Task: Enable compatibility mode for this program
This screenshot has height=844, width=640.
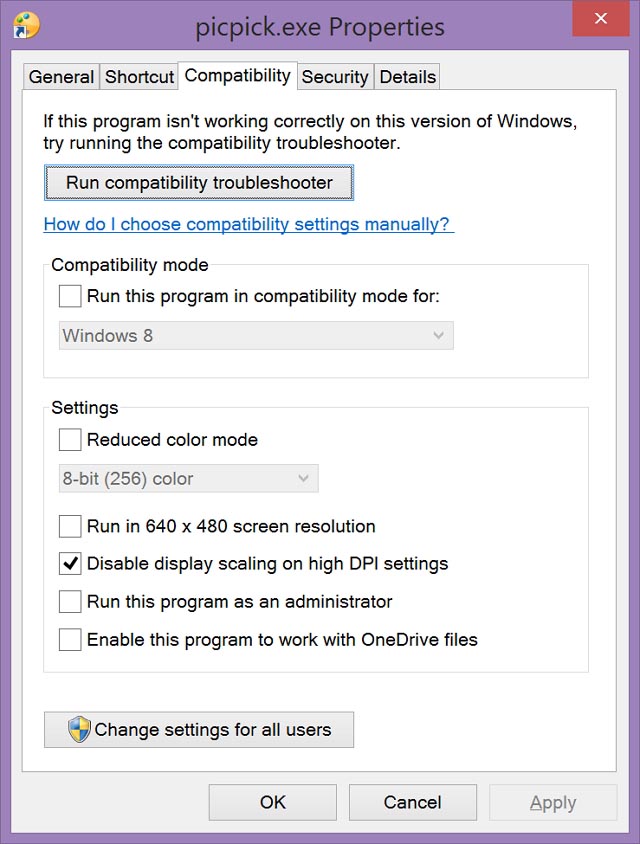Action: click(69, 296)
